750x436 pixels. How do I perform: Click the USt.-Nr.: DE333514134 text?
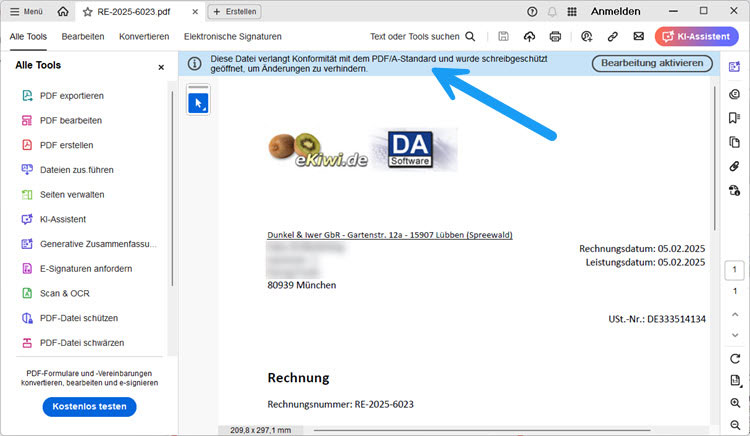point(657,319)
